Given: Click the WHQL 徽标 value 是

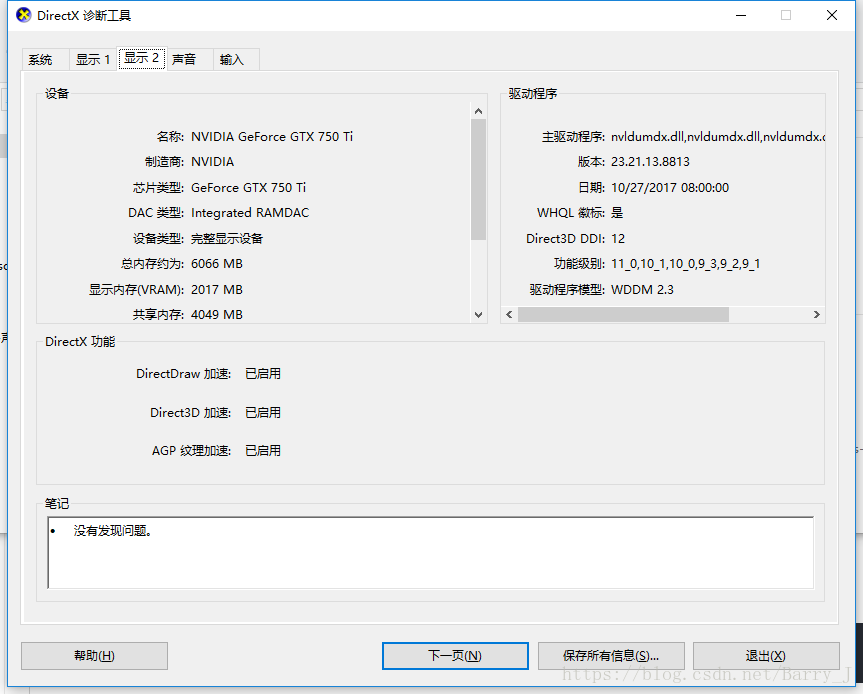Looking at the screenshot, I should pyautogui.click(x=617, y=213).
